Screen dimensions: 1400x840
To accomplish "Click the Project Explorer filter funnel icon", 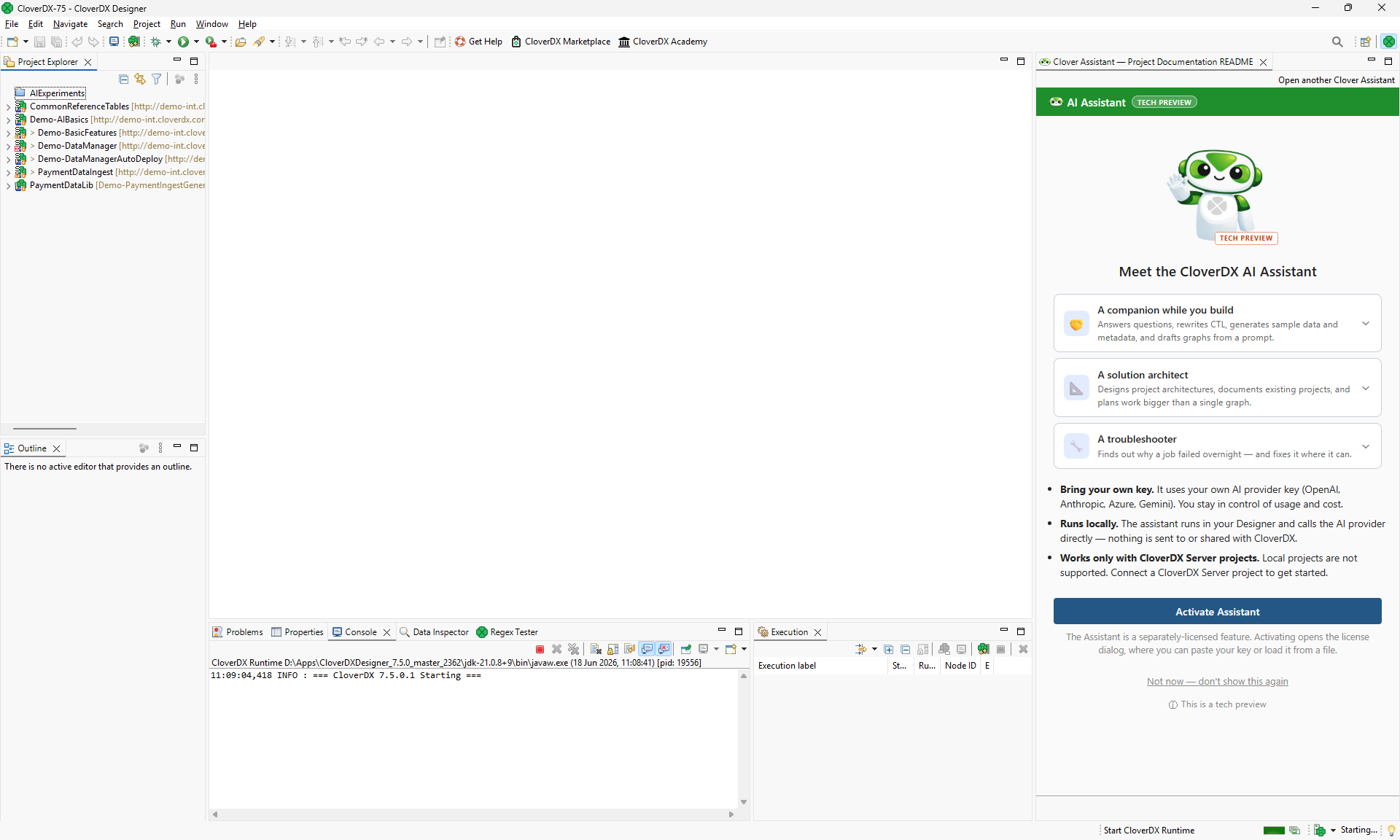I will (x=156, y=79).
